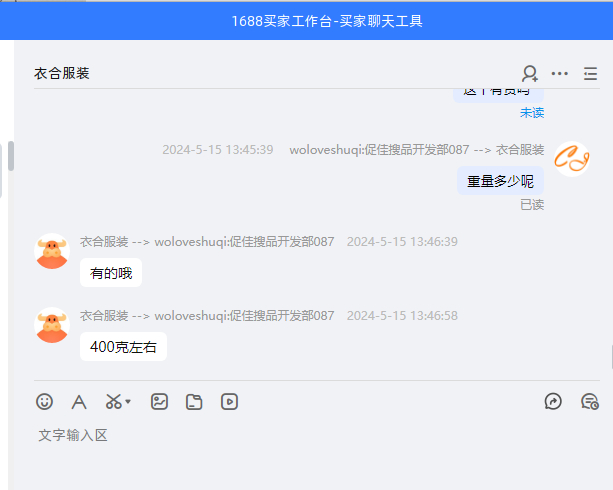Send an image via picture icon
This screenshot has height=490, width=613.
coord(160,402)
